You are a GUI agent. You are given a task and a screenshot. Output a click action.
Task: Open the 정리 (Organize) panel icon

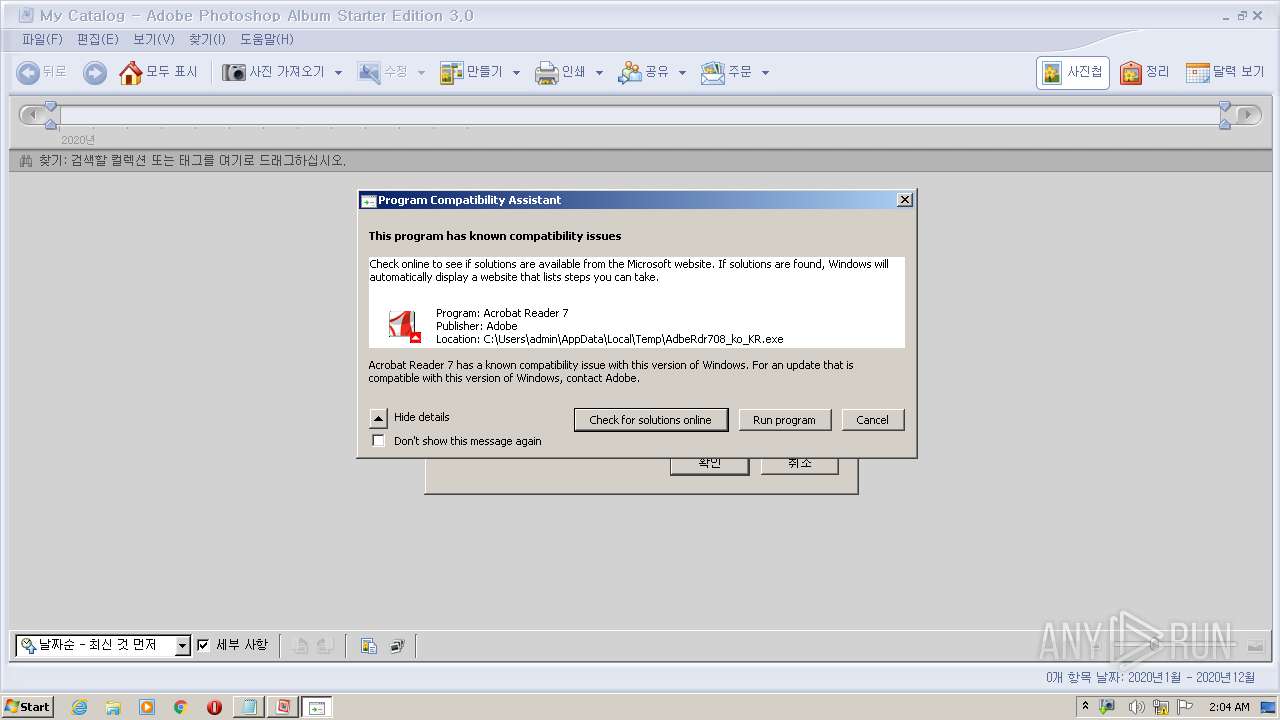1131,72
